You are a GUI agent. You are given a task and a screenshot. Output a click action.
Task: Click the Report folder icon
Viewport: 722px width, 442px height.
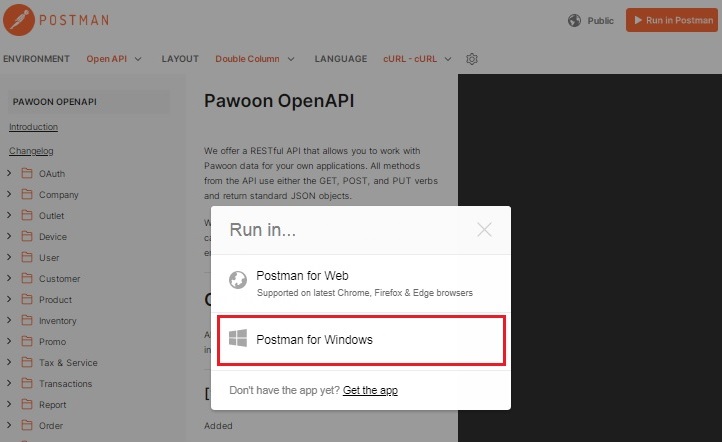27,404
